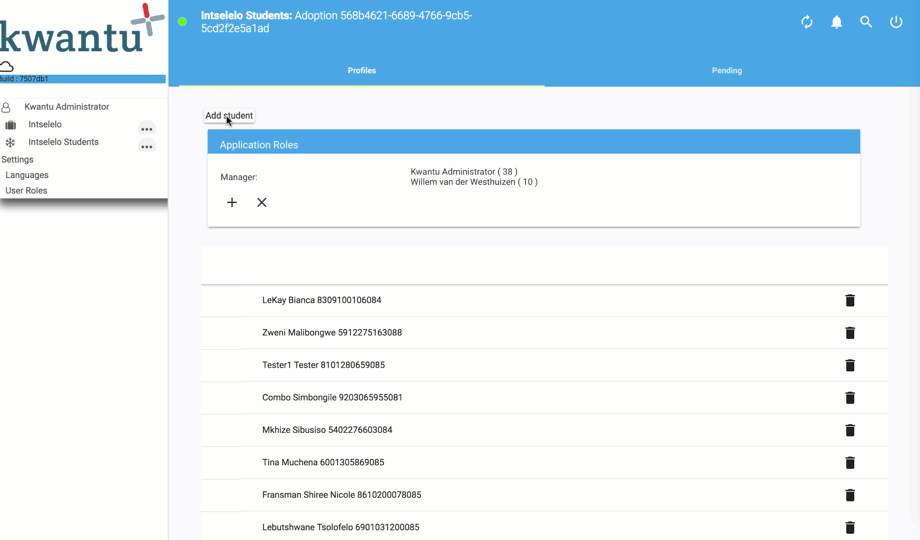
Task: Click the user icon beside Kwantu Administrator
Action: coord(6,107)
